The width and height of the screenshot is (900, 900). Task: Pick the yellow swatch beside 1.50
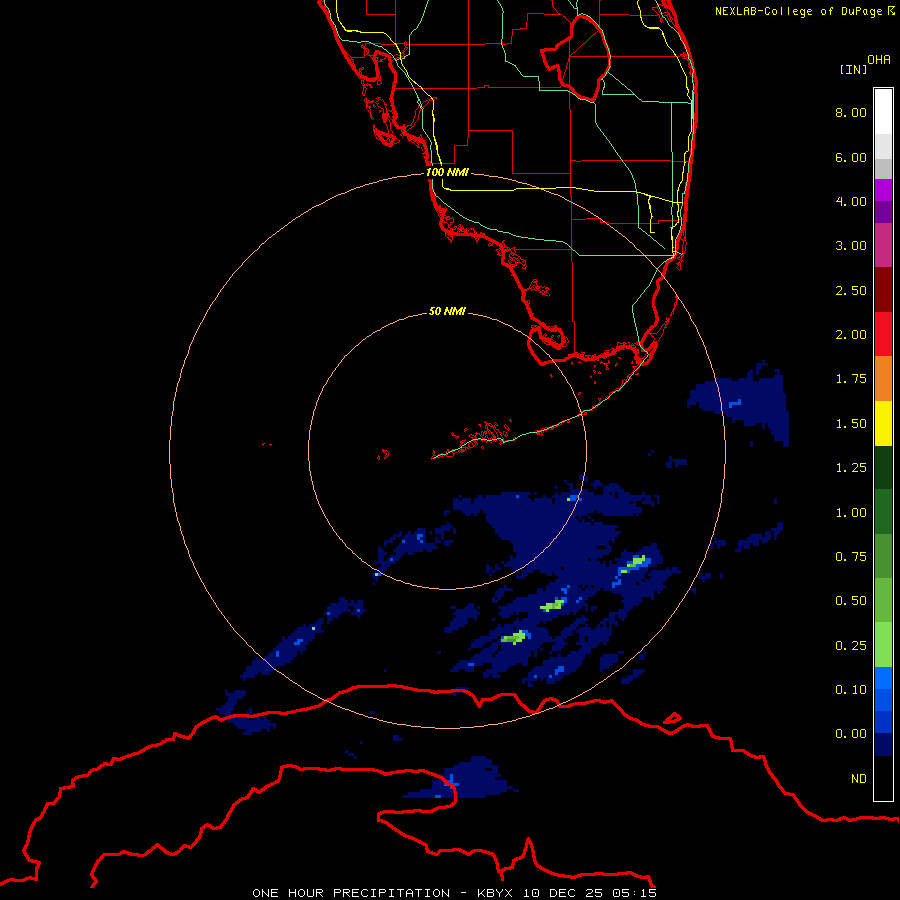coord(883,424)
